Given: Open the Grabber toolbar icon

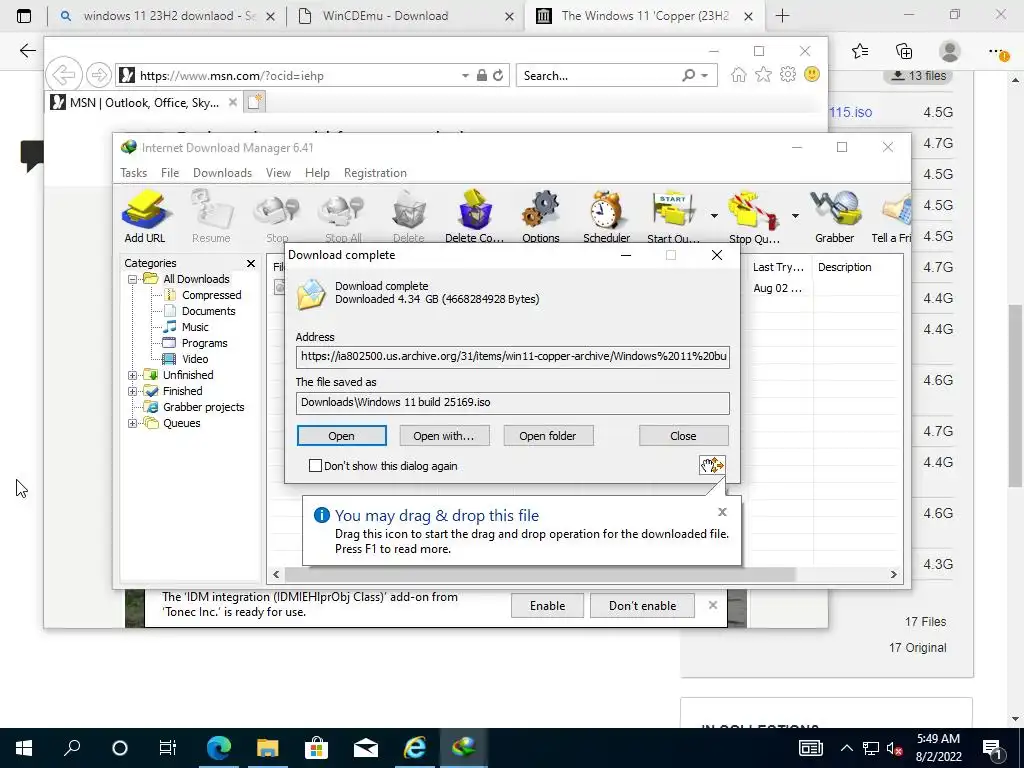Looking at the screenshot, I should pyautogui.click(x=835, y=217).
